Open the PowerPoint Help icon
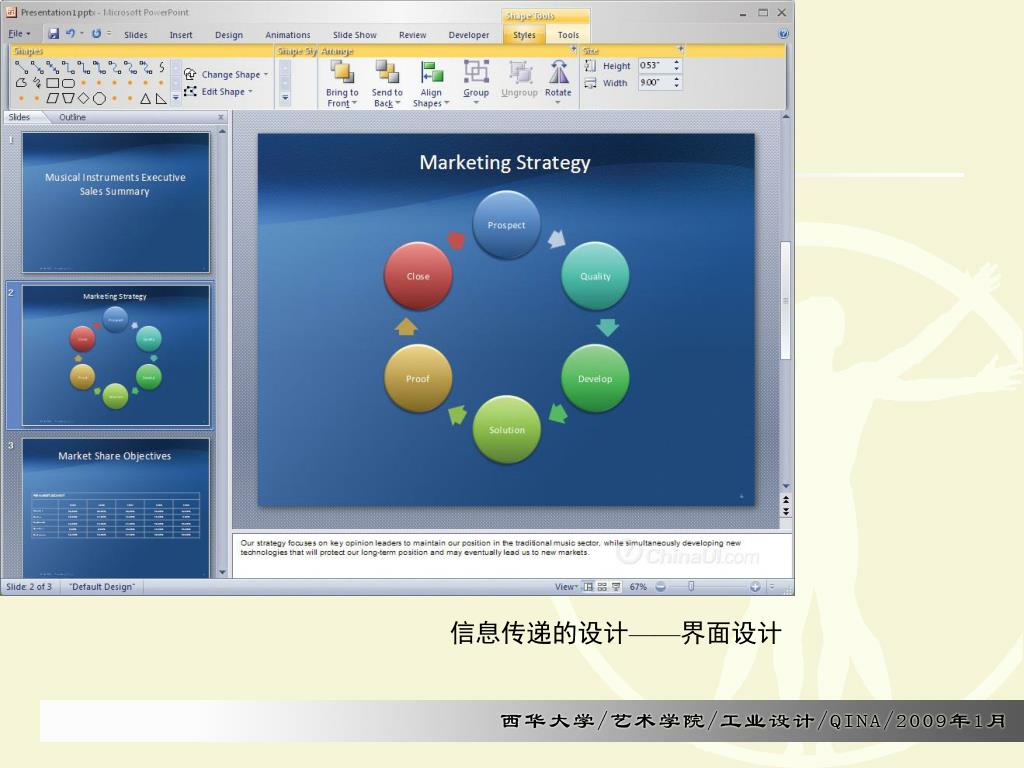 tap(783, 34)
